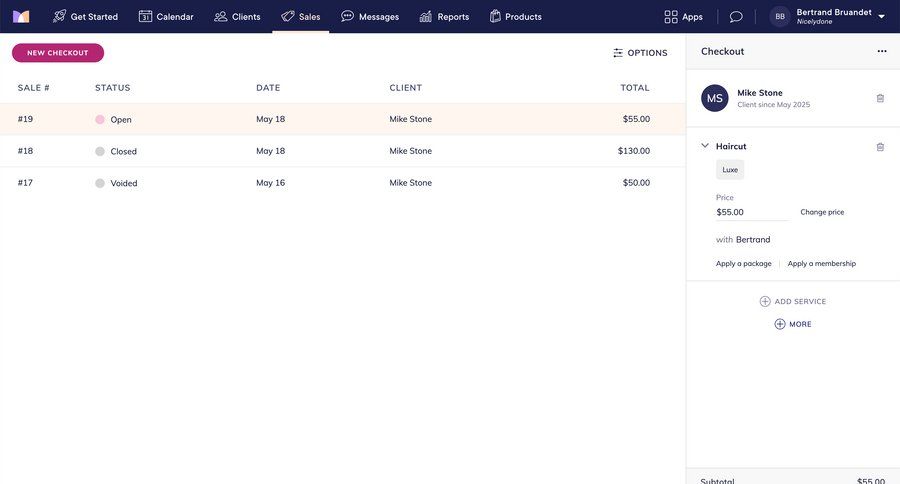Image resolution: width=900 pixels, height=484 pixels.
Task: Open the Options button label
Action: point(647,53)
